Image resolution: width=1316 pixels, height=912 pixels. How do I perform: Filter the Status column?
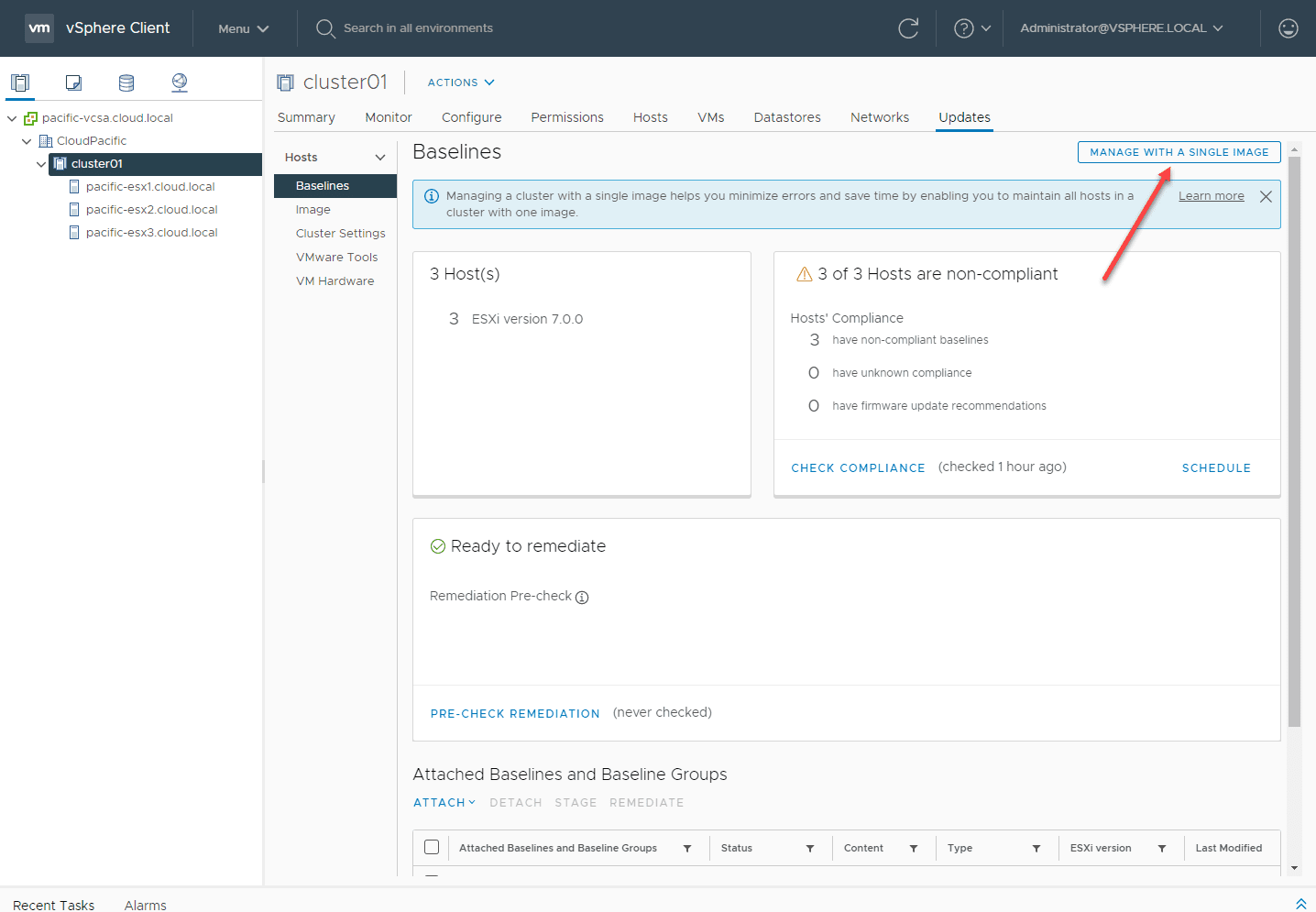click(810, 849)
